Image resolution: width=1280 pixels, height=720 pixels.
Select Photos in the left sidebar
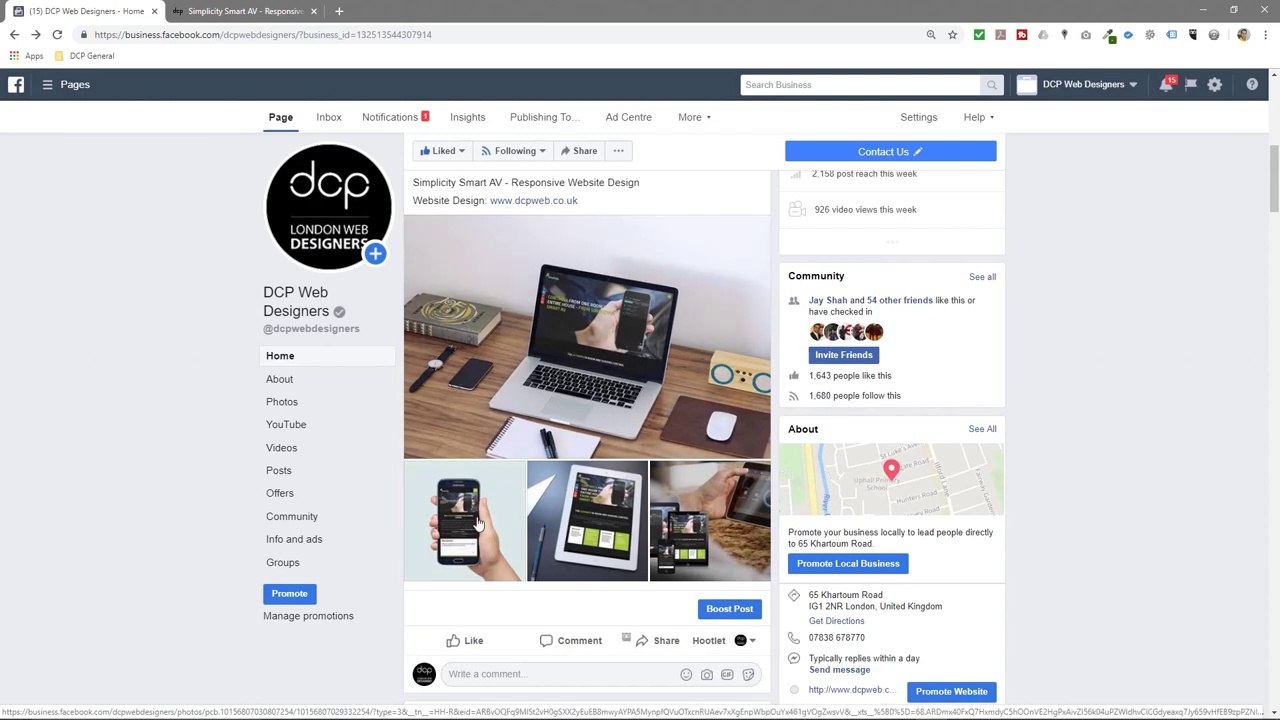pos(282,402)
